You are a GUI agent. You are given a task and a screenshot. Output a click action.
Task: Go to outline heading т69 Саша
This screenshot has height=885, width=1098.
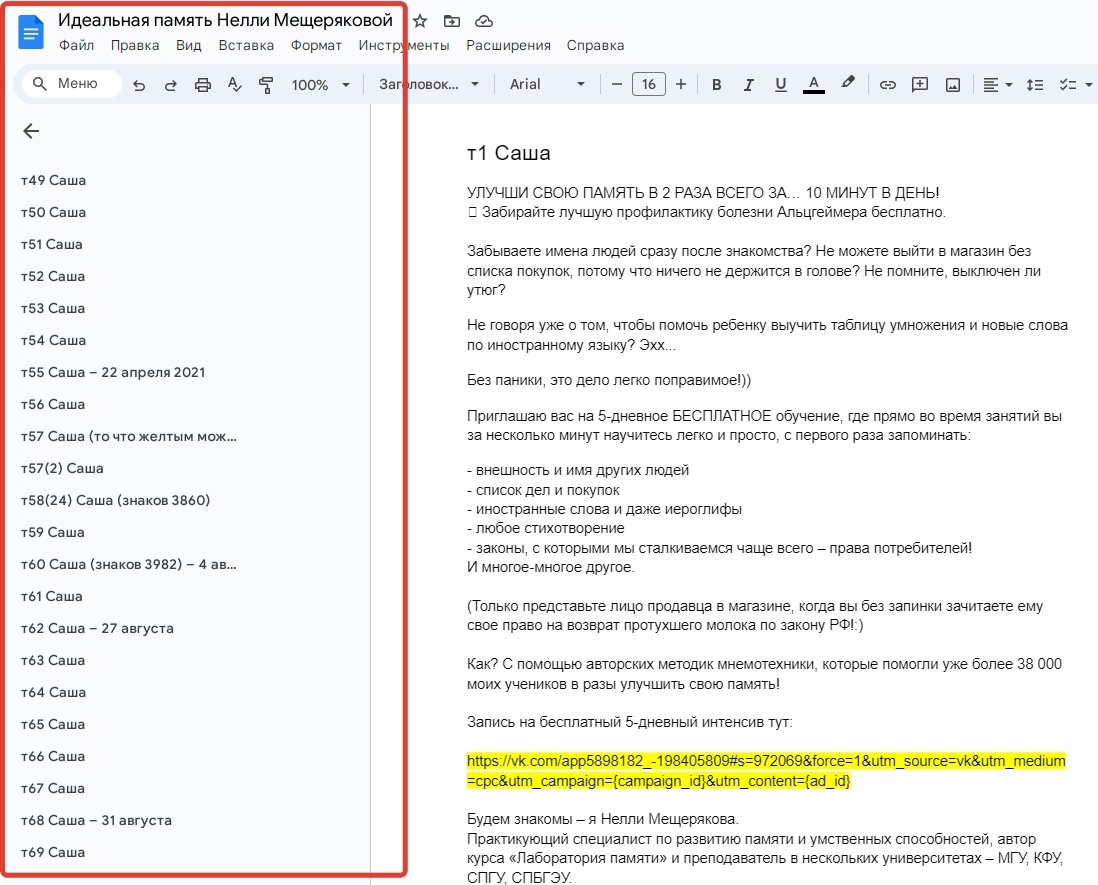[x=53, y=853]
